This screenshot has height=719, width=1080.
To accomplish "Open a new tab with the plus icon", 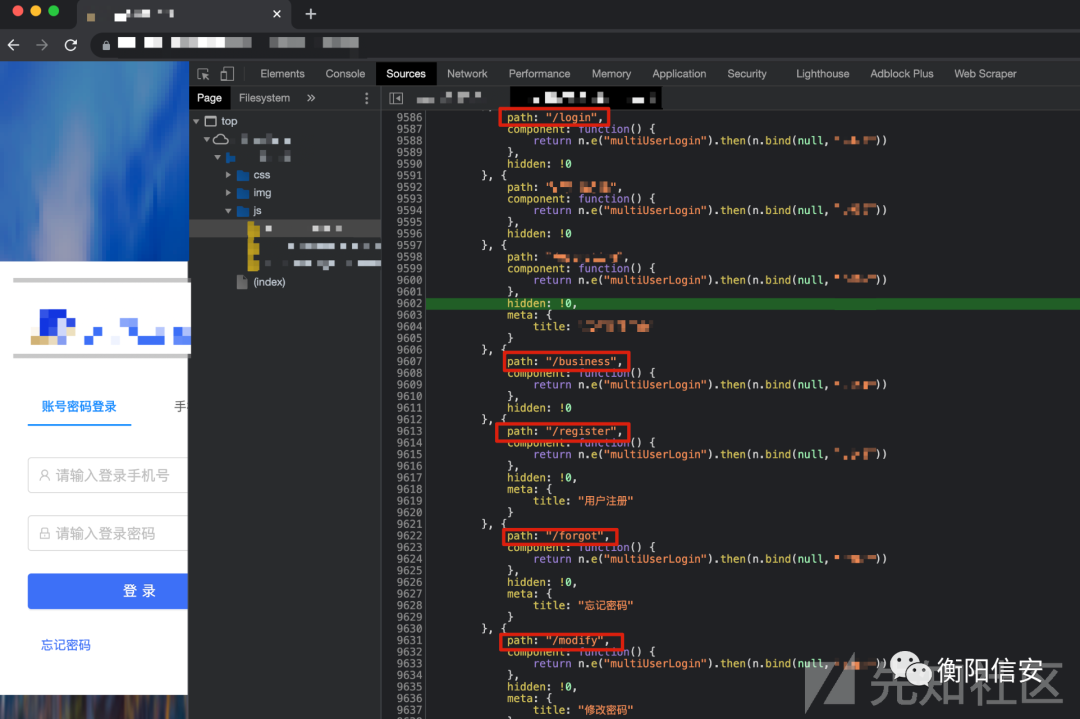I will point(311,14).
